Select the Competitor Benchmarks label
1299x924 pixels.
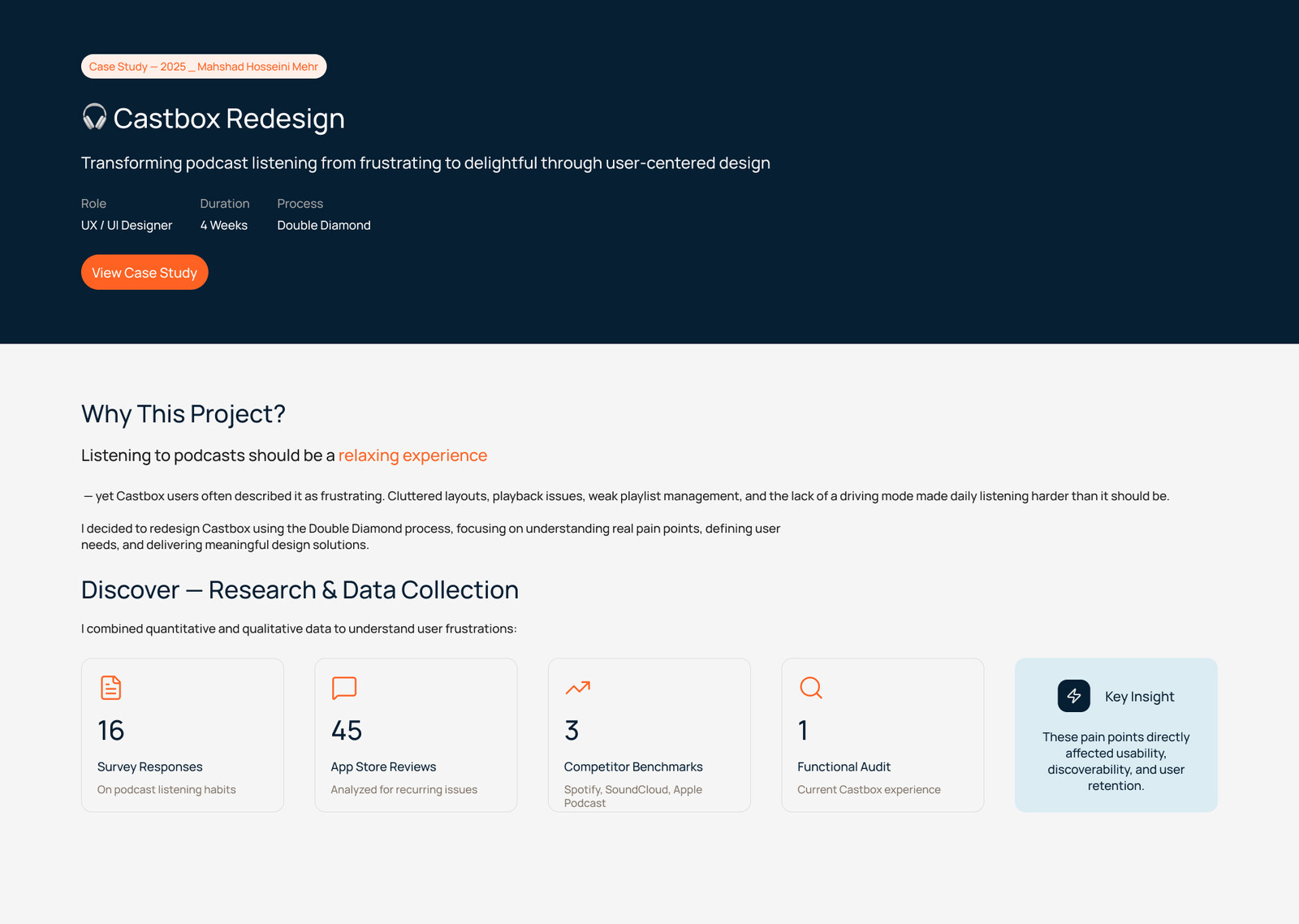coord(633,766)
